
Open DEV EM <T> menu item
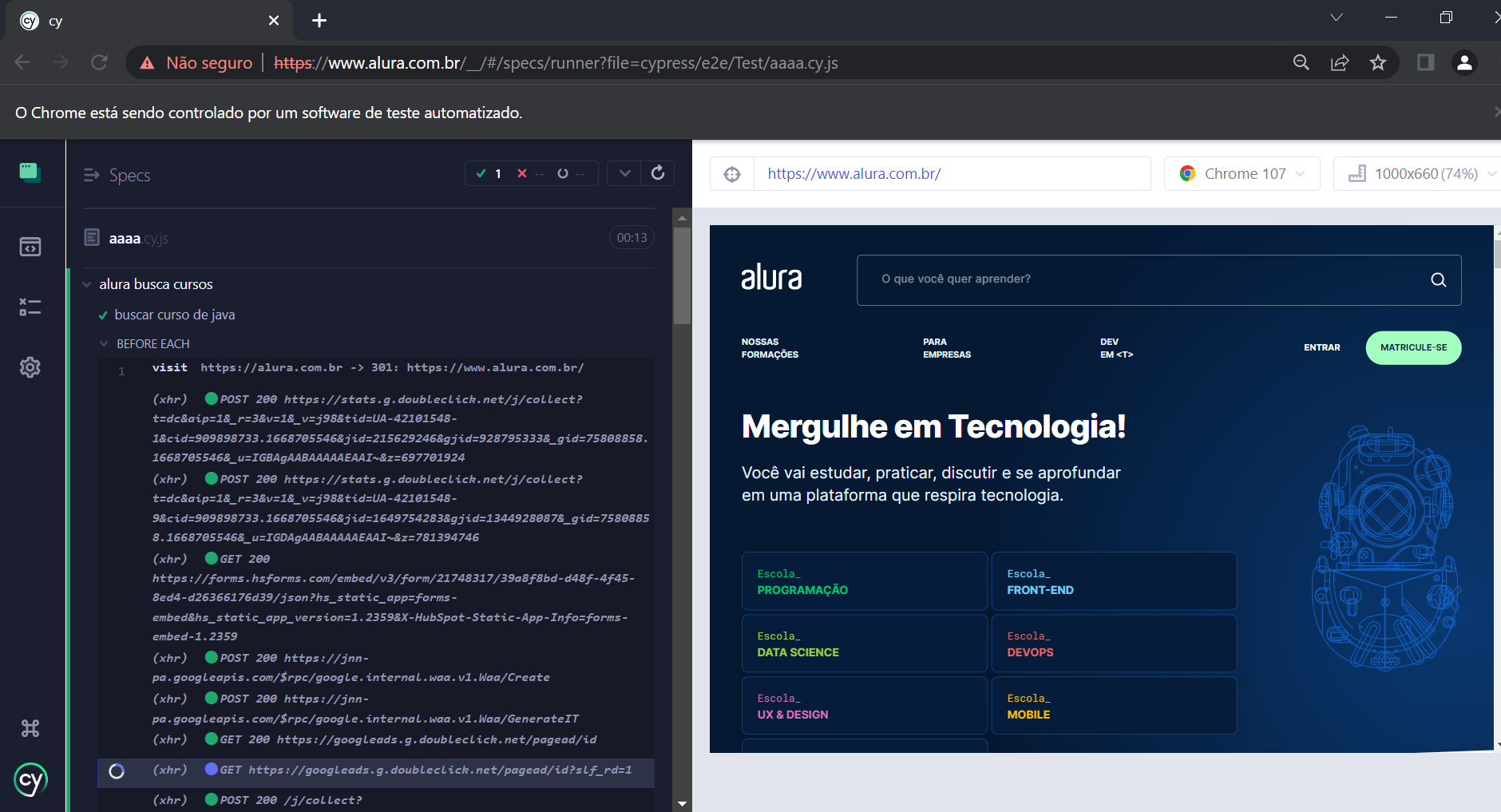[1116, 348]
